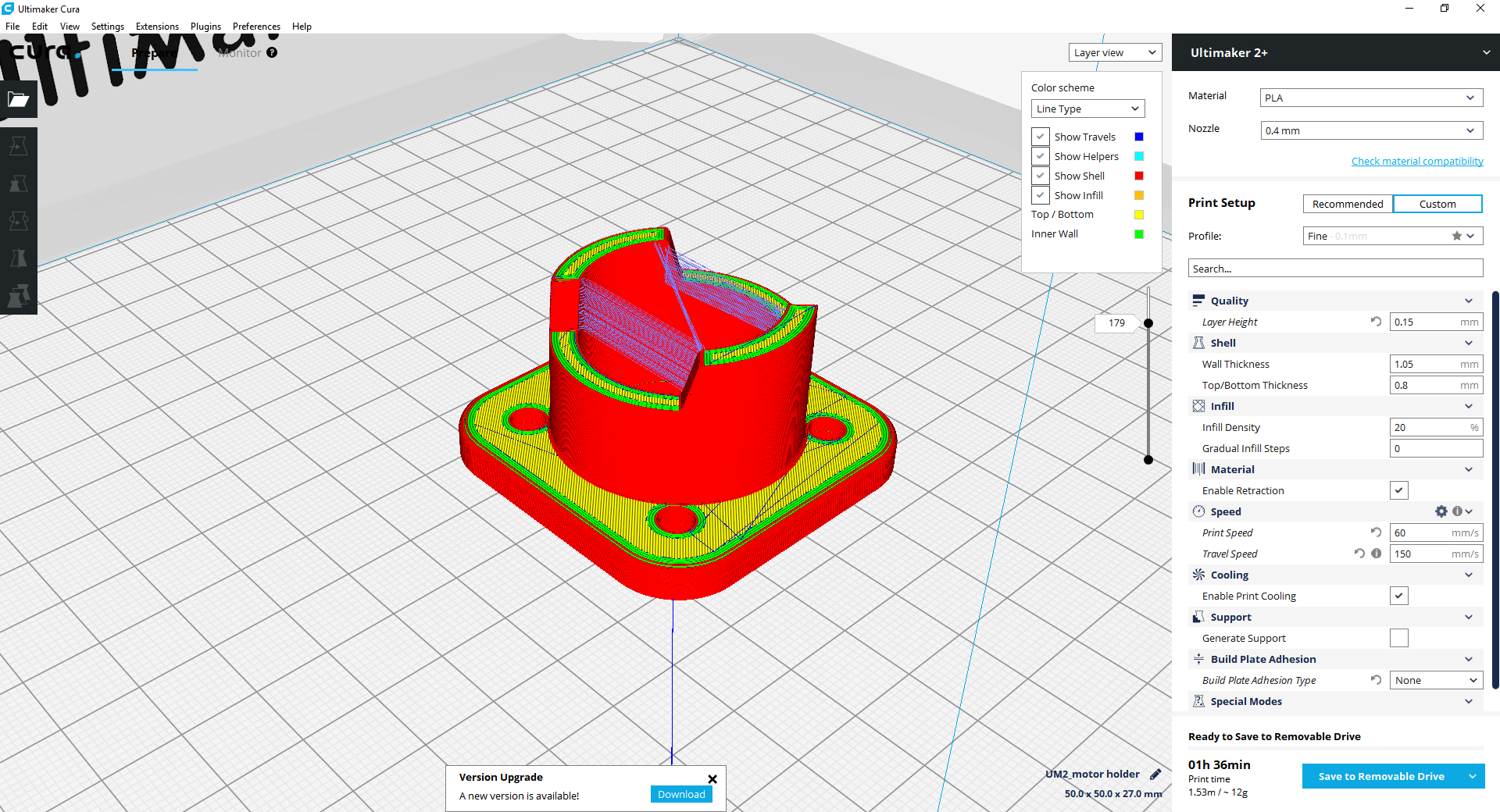
Task: Click the Build Plate Adhesion category icon
Action: (1198, 659)
